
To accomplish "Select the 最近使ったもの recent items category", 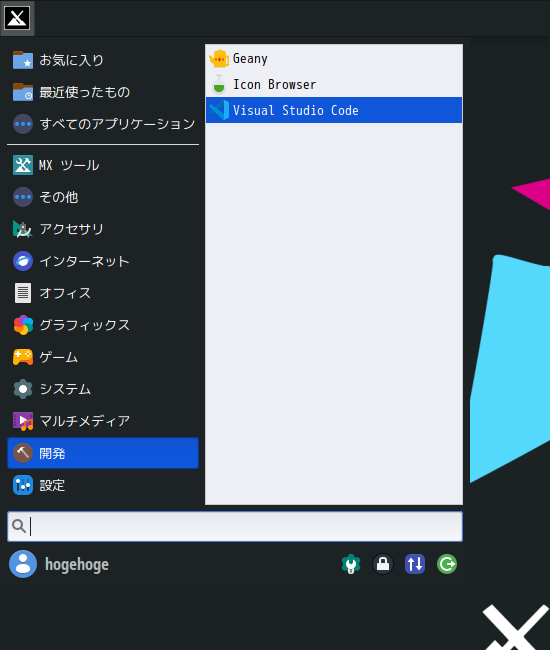I will click(x=103, y=92).
